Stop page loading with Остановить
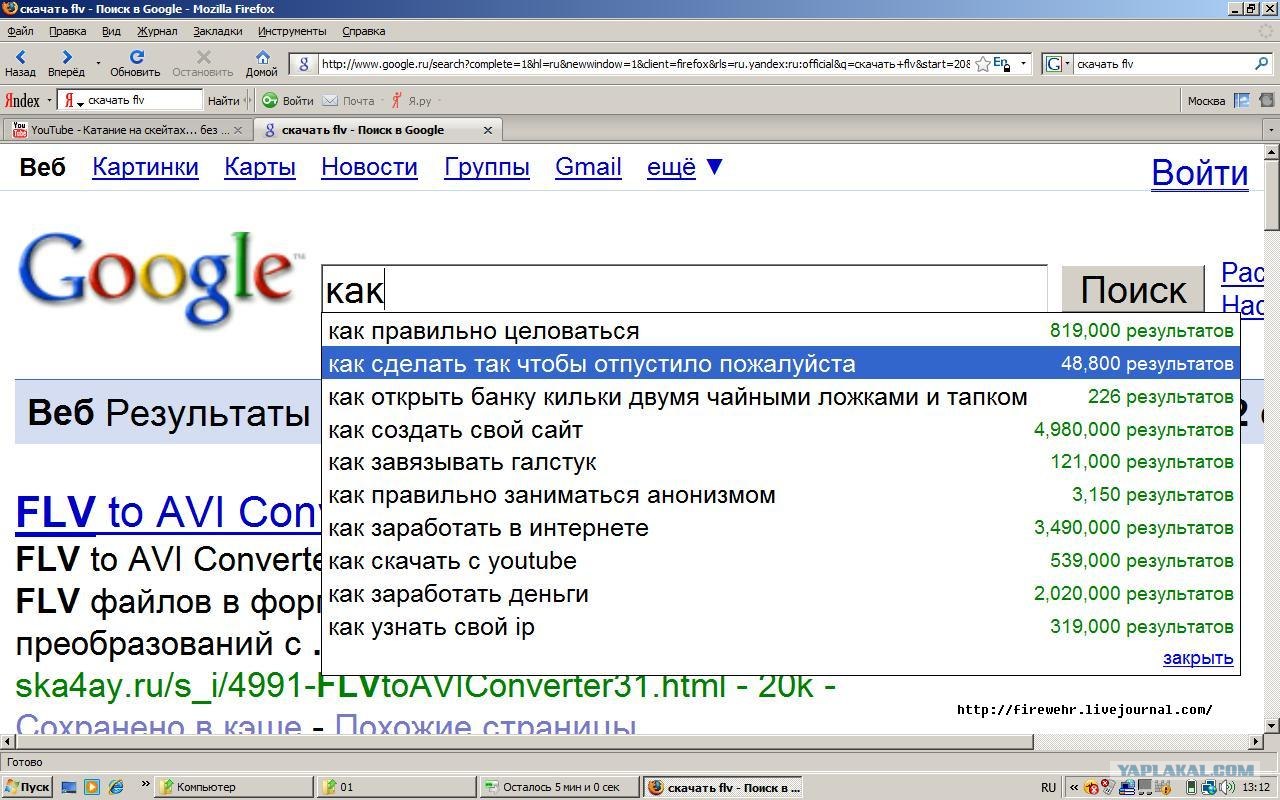Screen dimensions: 1280x800 click(203, 63)
